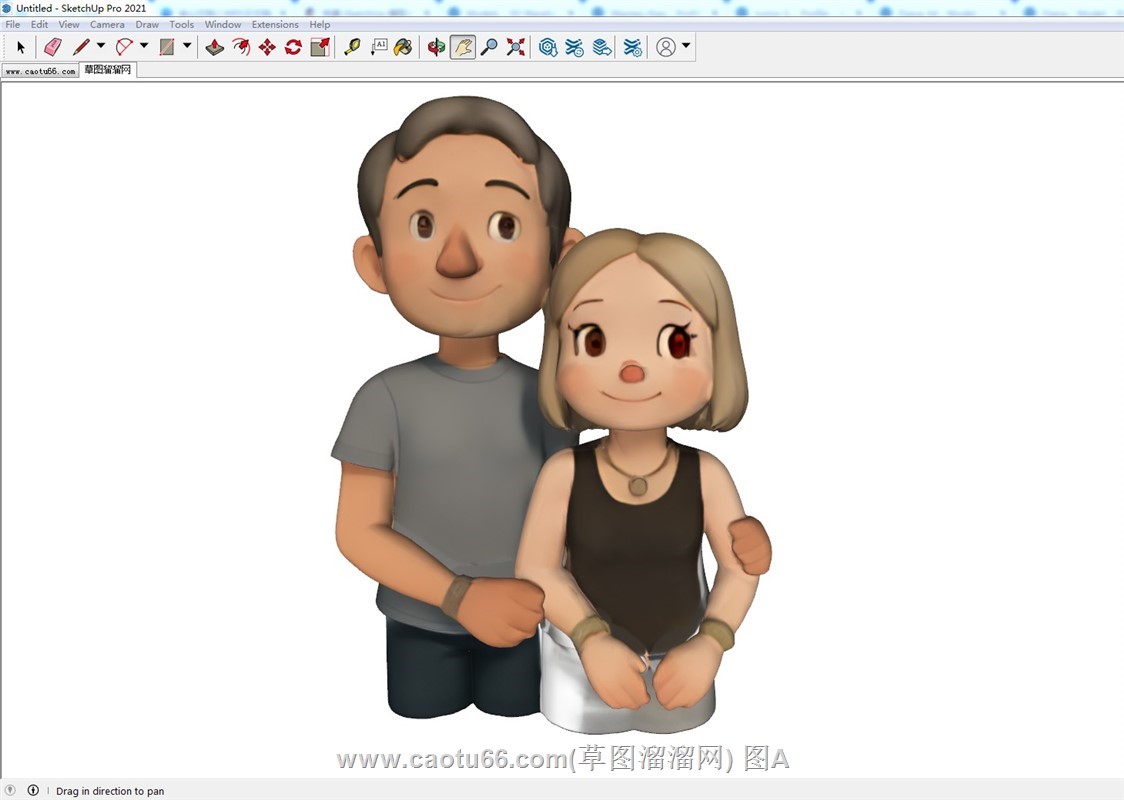Open the Camera menu

[107, 24]
